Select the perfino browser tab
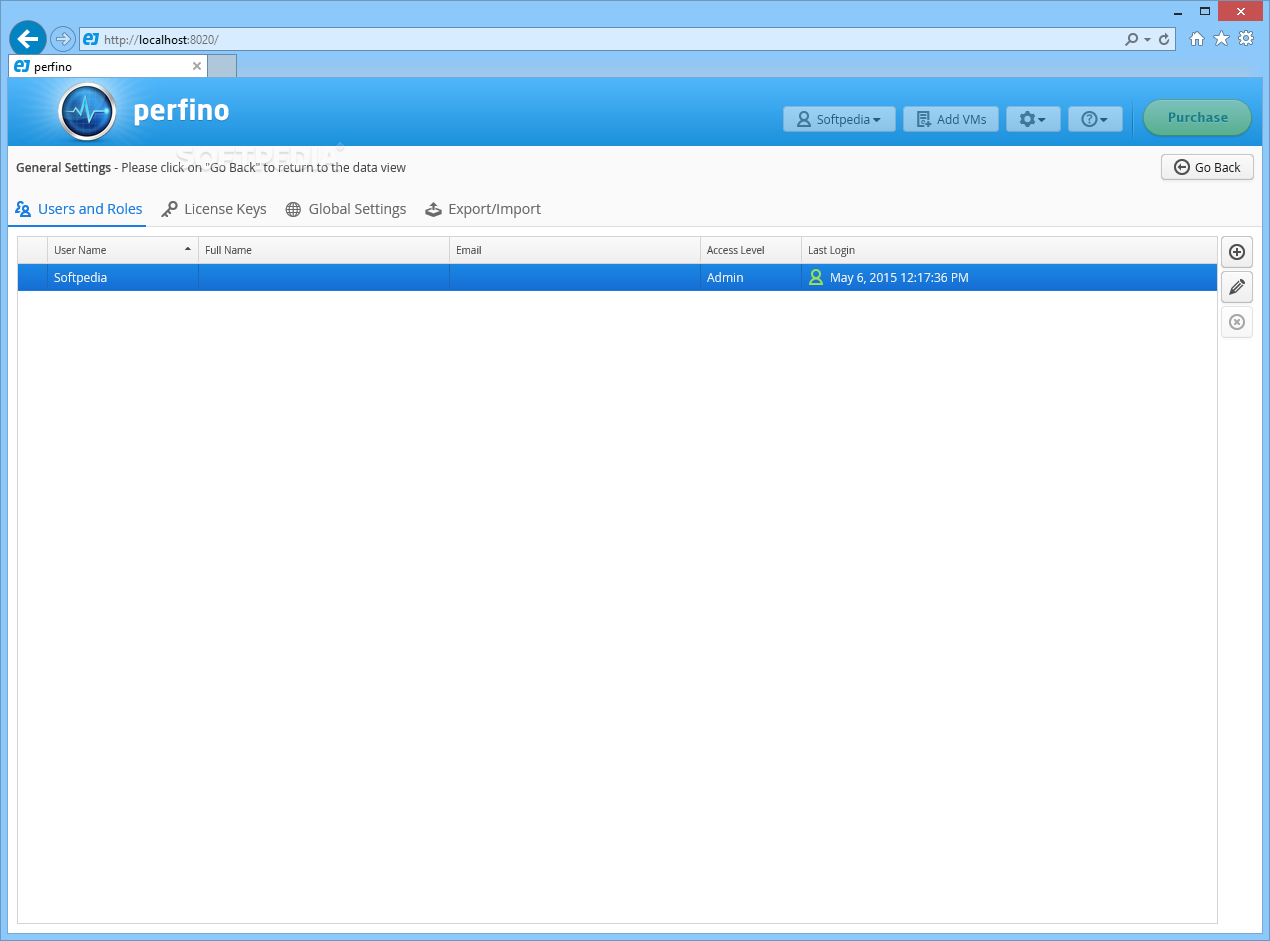This screenshot has height=941, width=1270. (108, 66)
